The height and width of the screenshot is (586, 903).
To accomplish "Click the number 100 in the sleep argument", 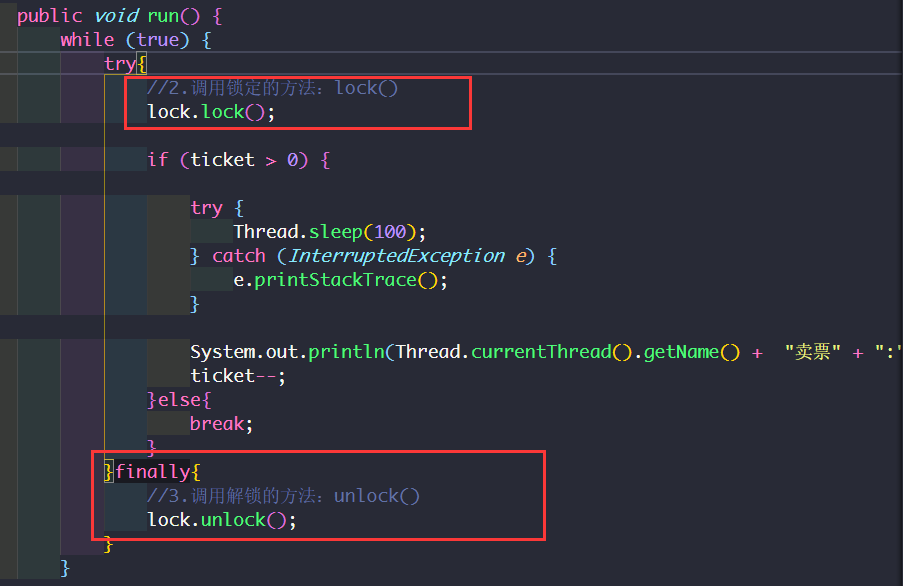I will 389,232.
